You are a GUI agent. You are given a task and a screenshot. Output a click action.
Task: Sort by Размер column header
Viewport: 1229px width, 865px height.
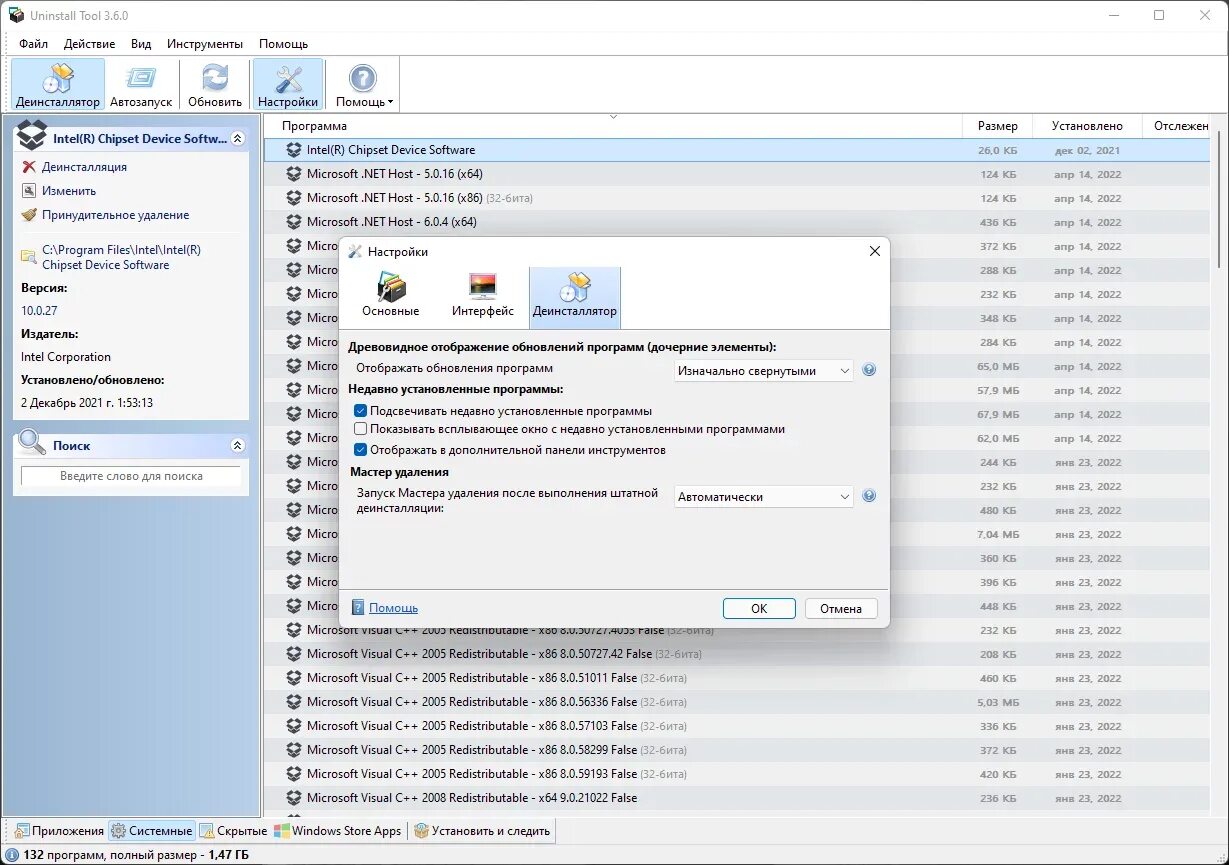[x=997, y=126]
